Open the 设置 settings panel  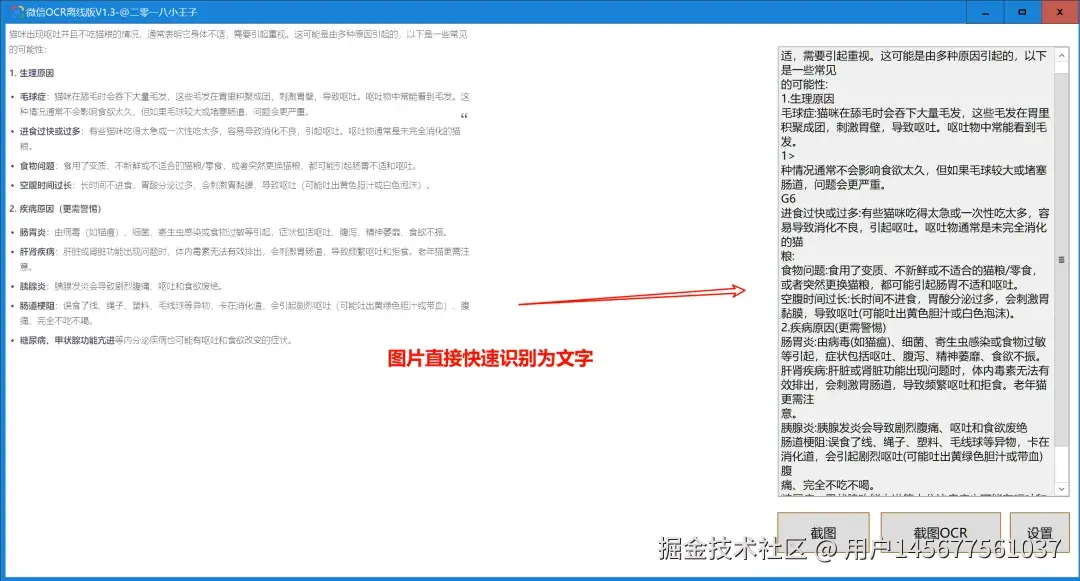tap(1040, 532)
